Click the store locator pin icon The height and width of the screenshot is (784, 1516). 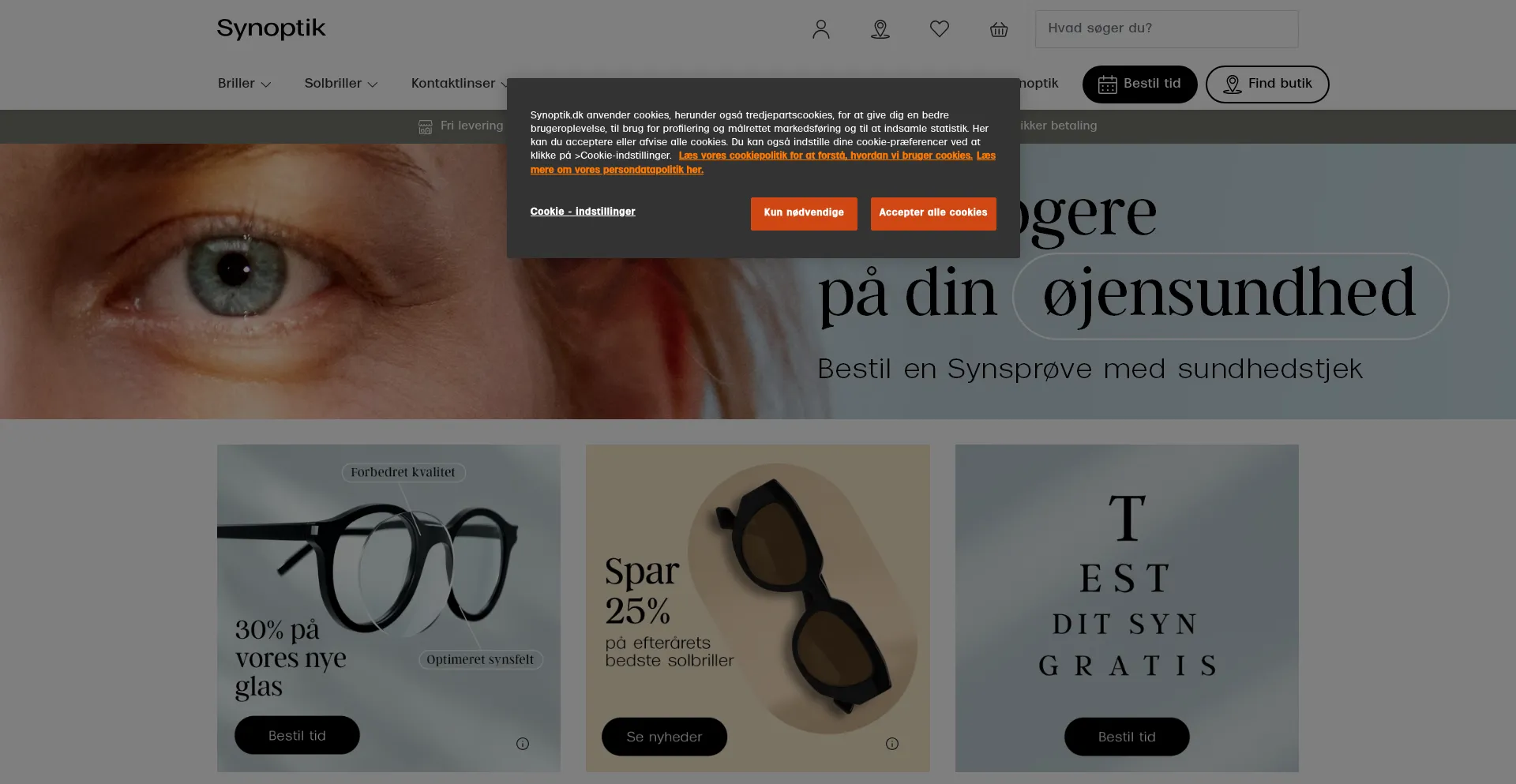pyautogui.click(x=880, y=29)
